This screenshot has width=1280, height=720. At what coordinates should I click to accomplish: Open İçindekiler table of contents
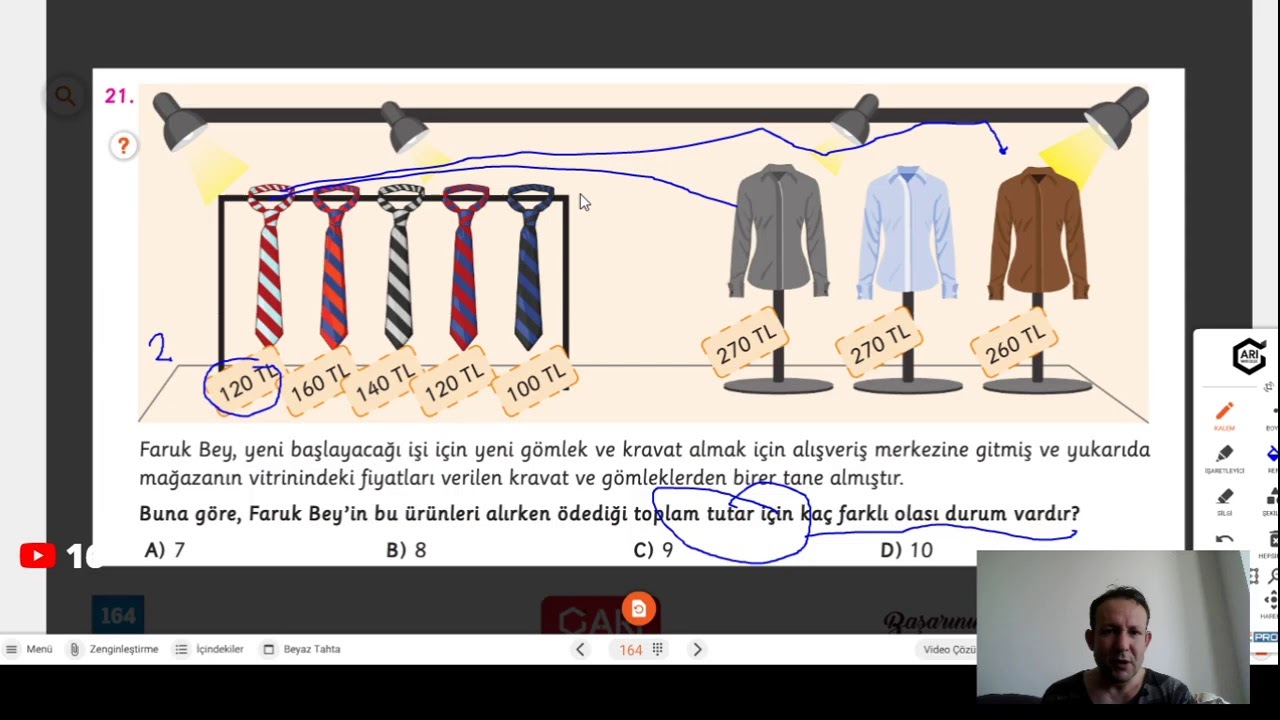(209, 649)
